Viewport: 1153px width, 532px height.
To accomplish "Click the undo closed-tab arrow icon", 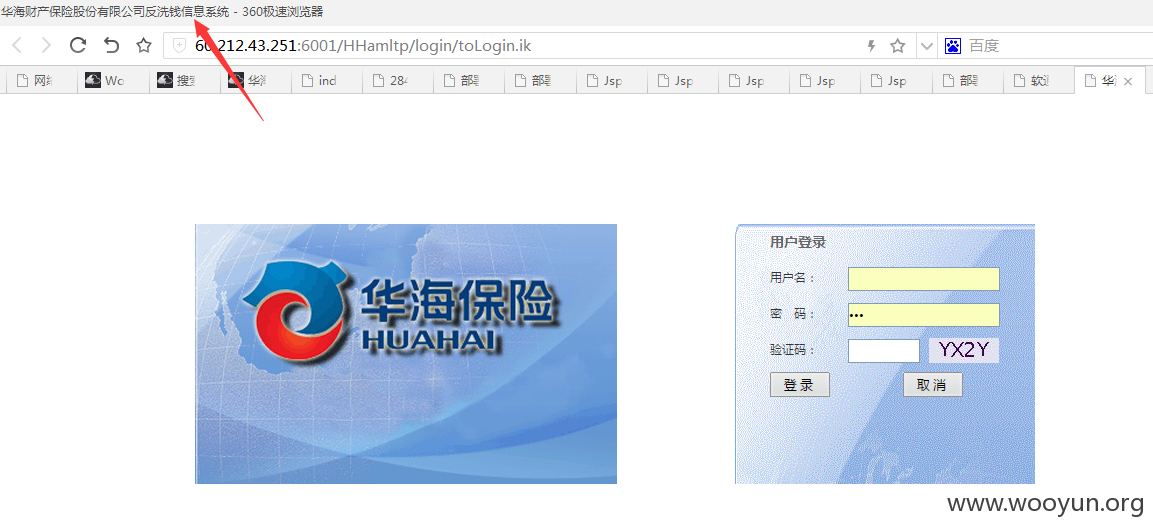I will coord(111,46).
